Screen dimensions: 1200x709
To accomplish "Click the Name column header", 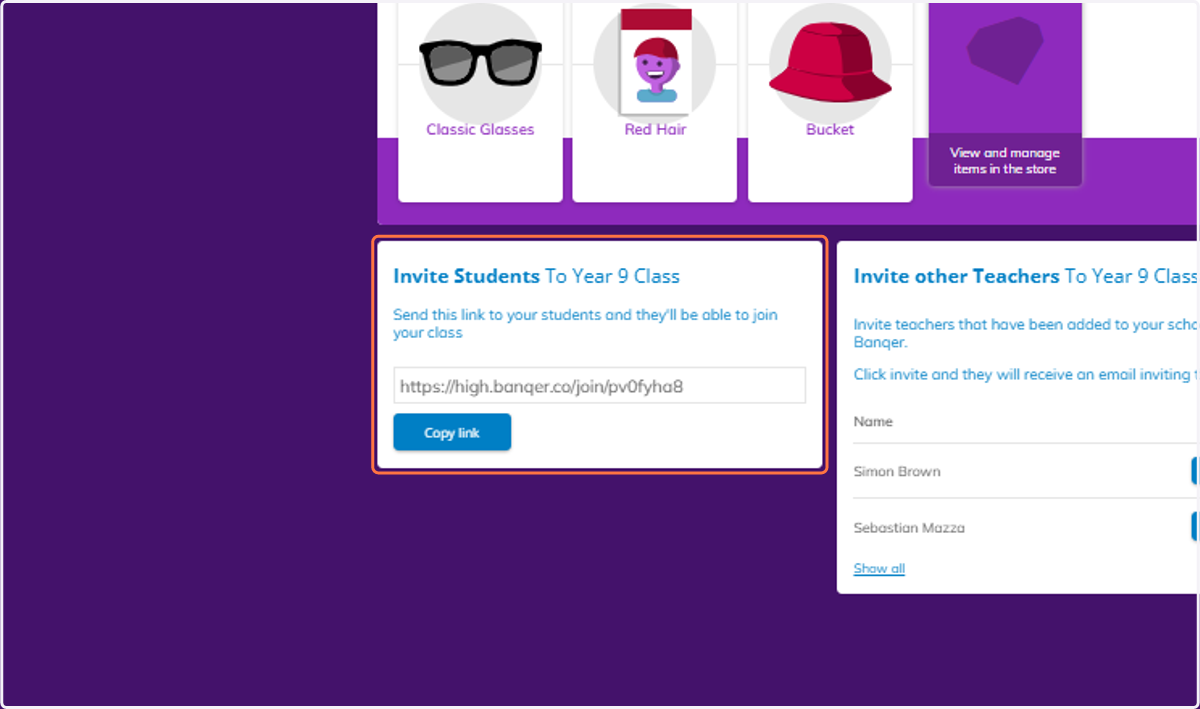I will (x=873, y=421).
